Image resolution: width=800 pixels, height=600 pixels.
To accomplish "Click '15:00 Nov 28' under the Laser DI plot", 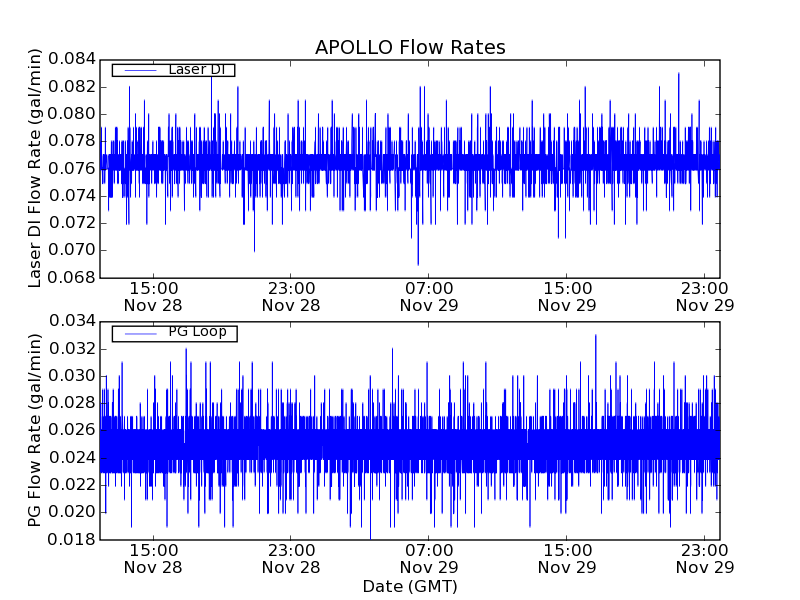I will point(153,297).
